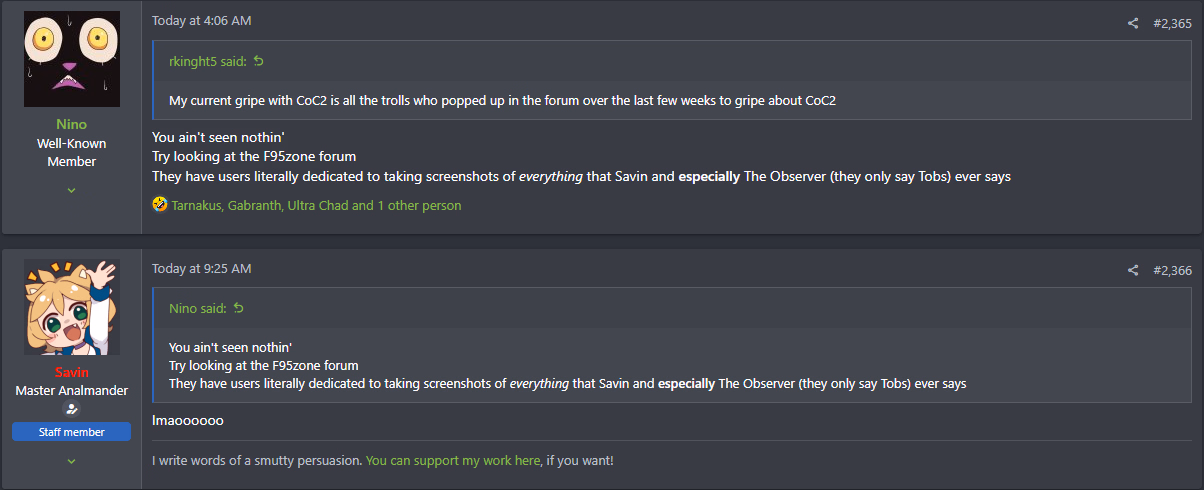Expand the chevron under Nino's user info
Viewport: 1204px width, 490px height.
[72, 190]
